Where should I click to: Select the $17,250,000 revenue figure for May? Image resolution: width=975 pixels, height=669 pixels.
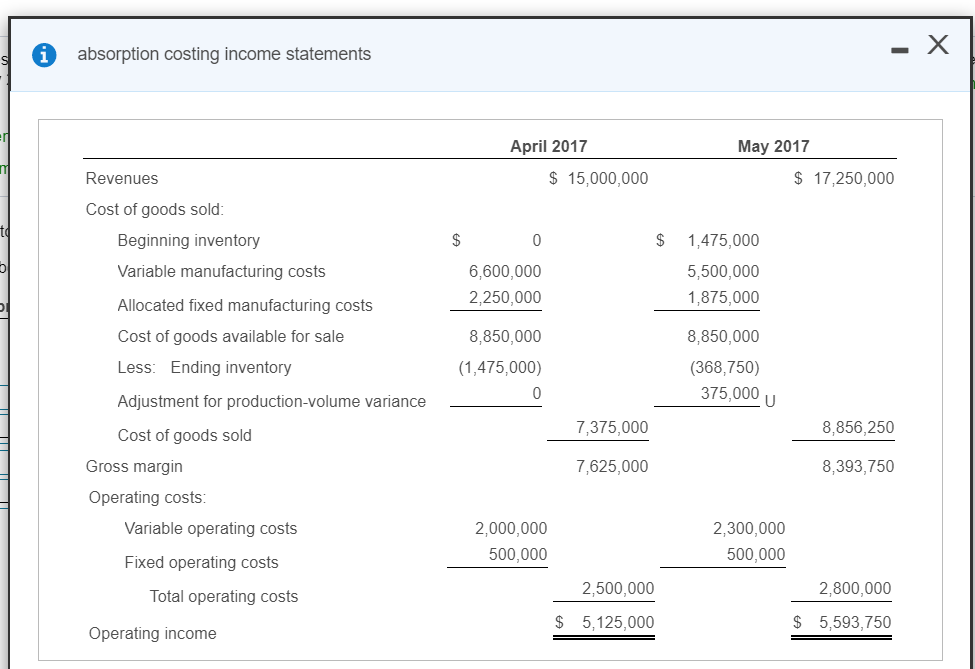pyautogui.click(x=845, y=178)
